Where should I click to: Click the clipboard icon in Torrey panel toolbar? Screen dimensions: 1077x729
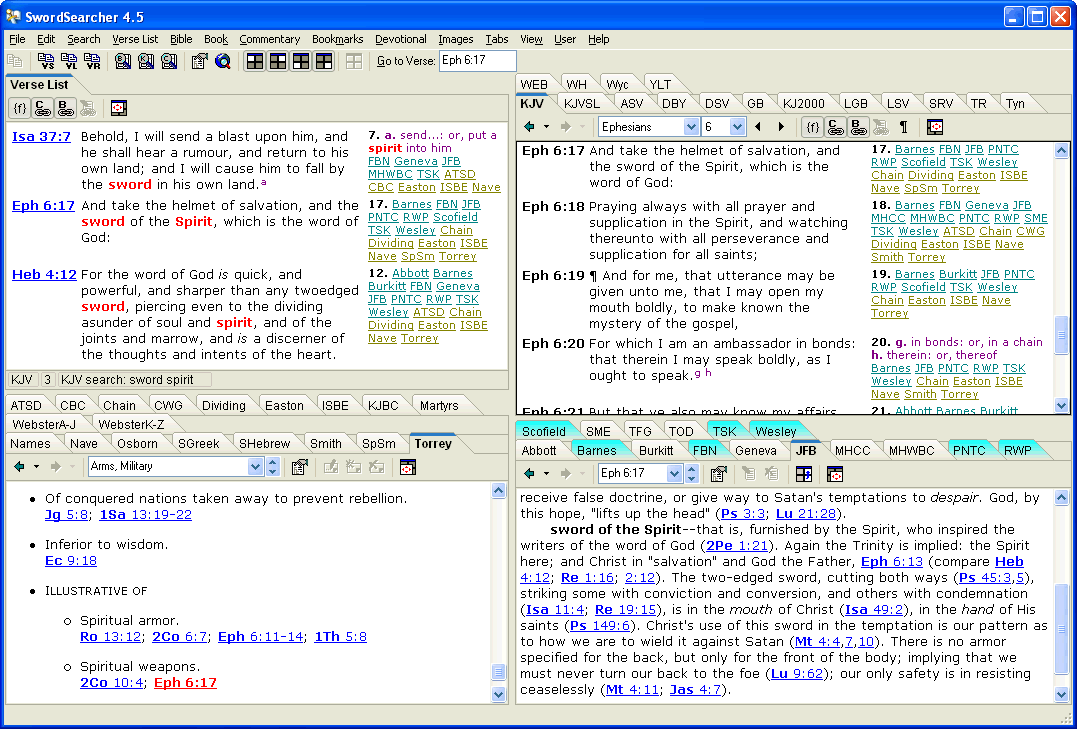[x=299, y=467]
